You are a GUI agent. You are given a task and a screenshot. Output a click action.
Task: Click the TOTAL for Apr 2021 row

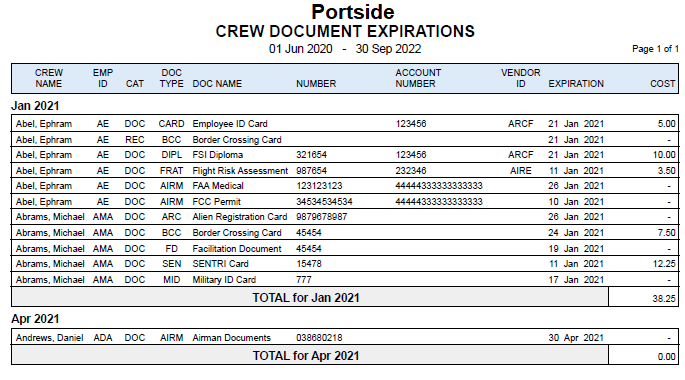click(x=345, y=356)
